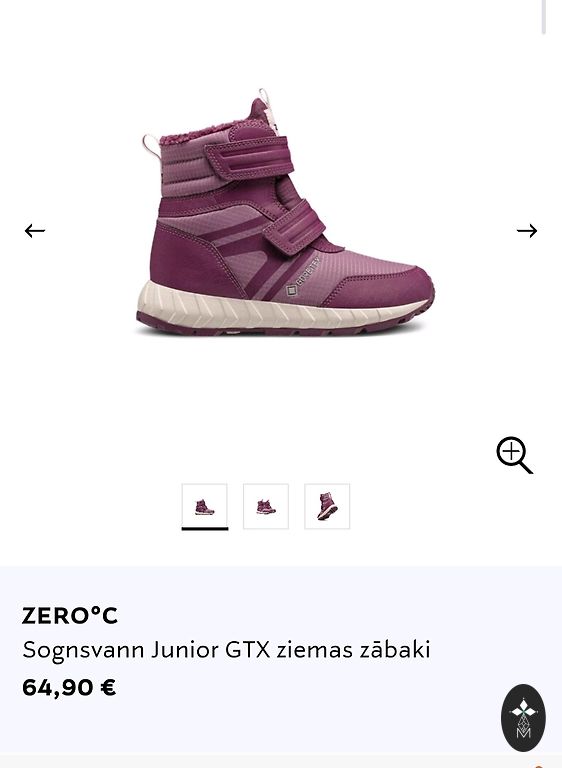Advance to the next product image arrow
This screenshot has height=768, width=562.
(x=527, y=231)
